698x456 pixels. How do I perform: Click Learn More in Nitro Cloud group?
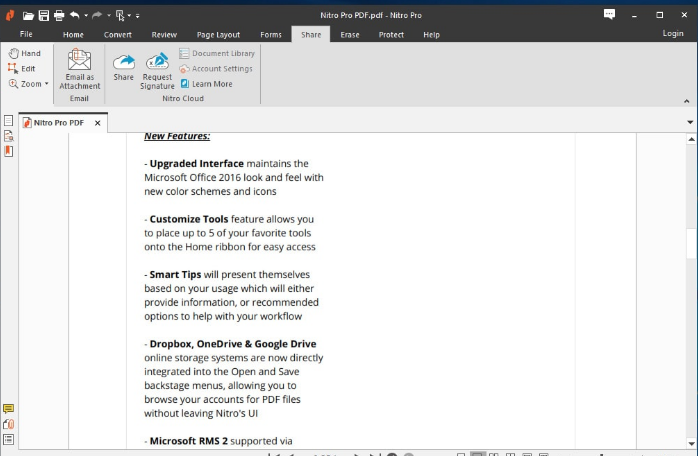[207, 84]
